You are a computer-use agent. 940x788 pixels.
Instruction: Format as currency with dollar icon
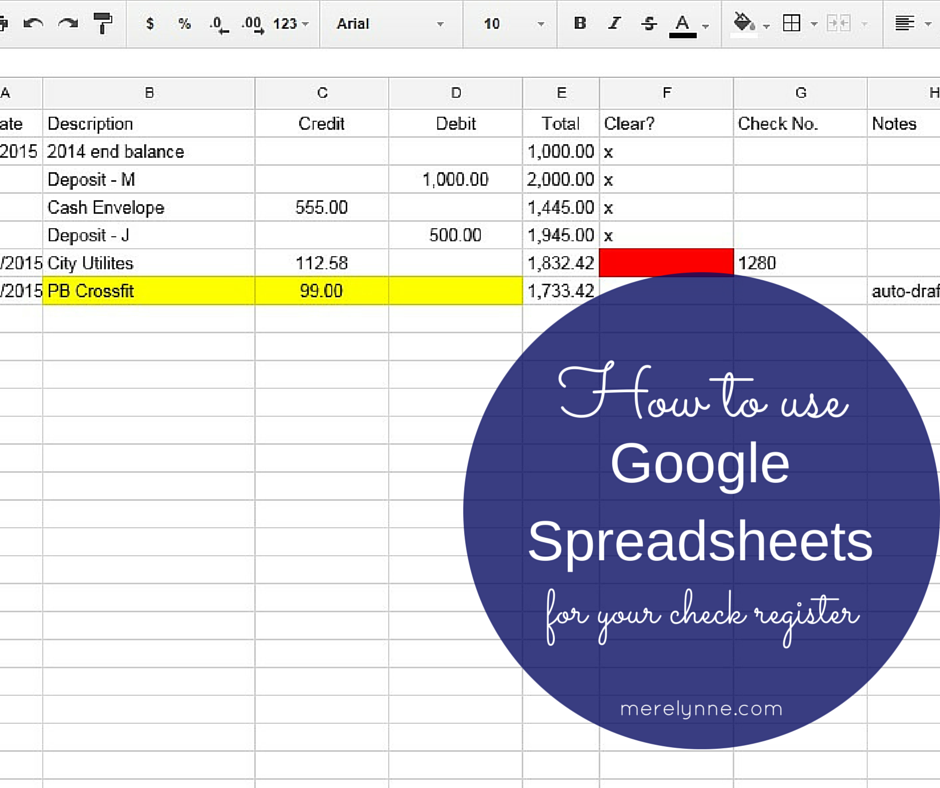coord(150,24)
